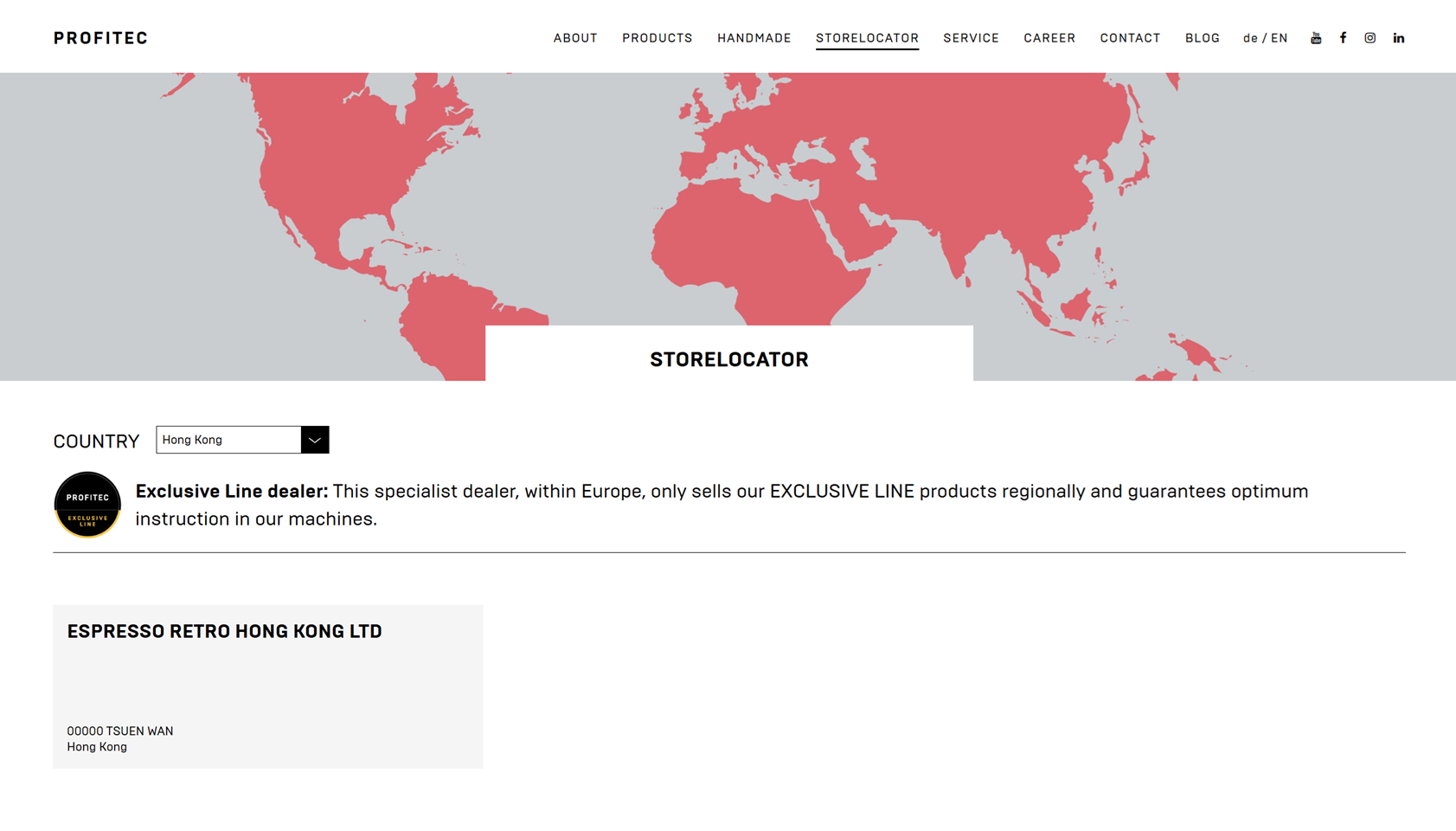Visit LinkedIn via header icon
Screen dimensions: 1456x831
(1398, 38)
